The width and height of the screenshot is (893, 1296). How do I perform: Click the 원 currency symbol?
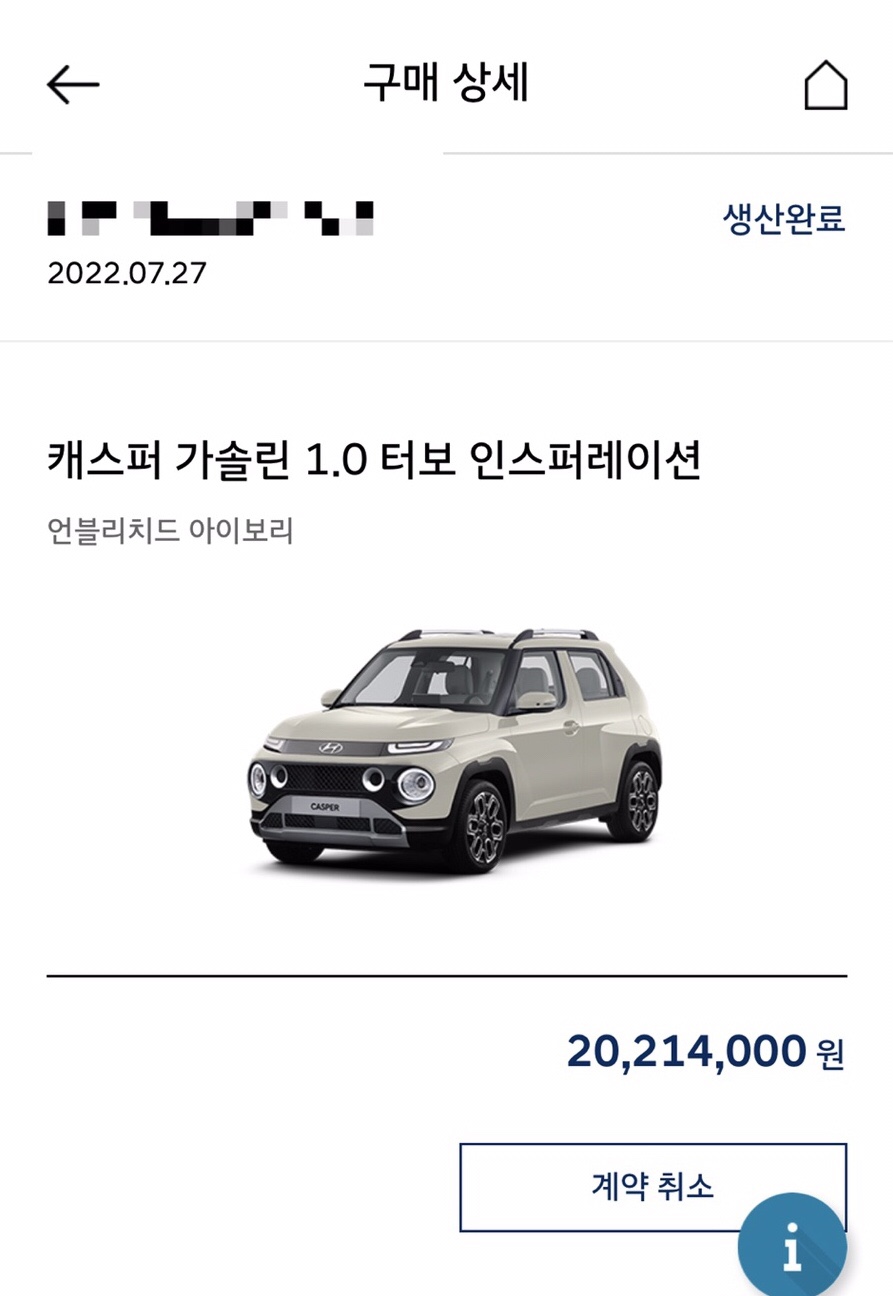pyautogui.click(x=831, y=1054)
